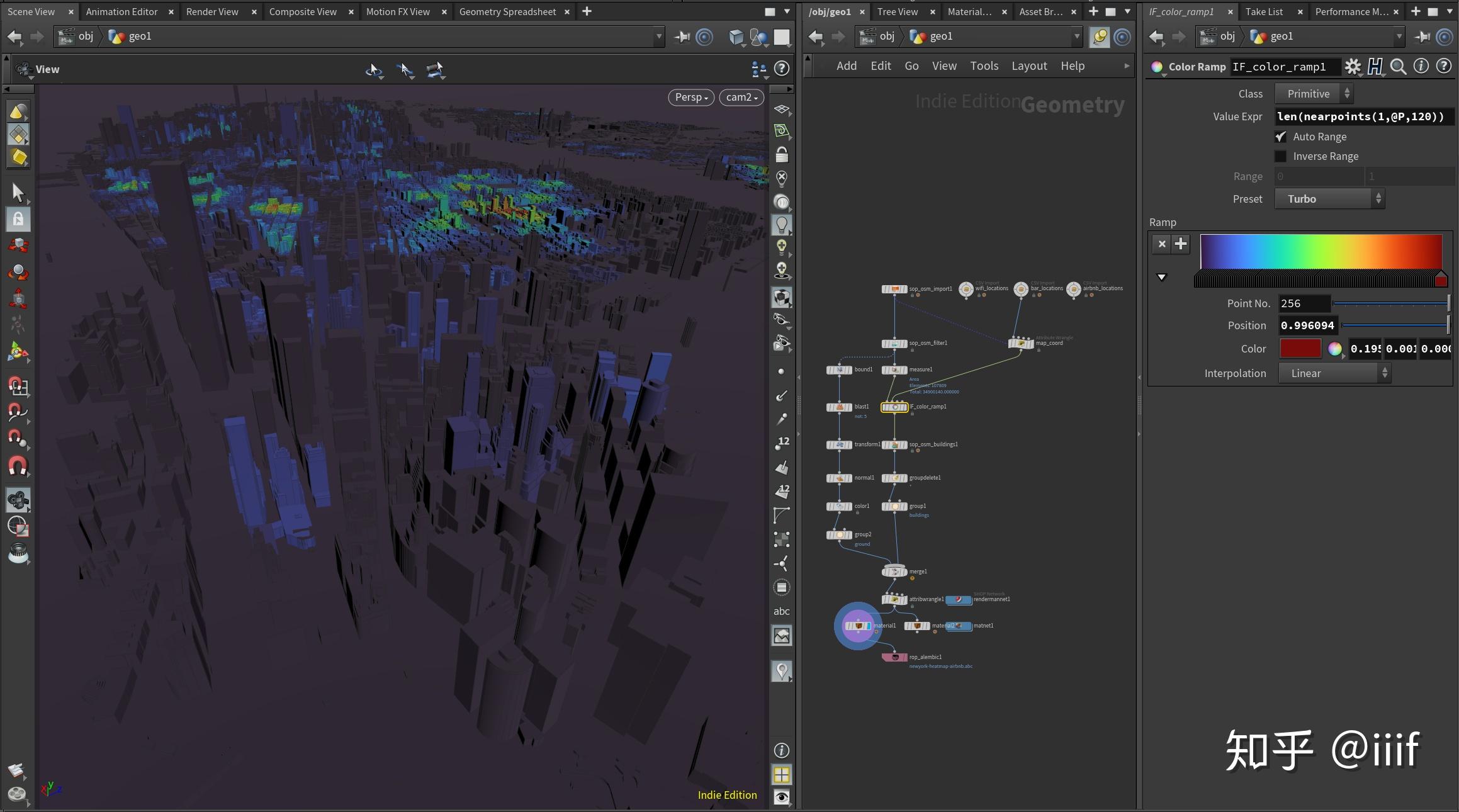Change the Interpolation dropdown from Linear
Image resolution: width=1459 pixels, height=812 pixels.
[x=1333, y=373]
